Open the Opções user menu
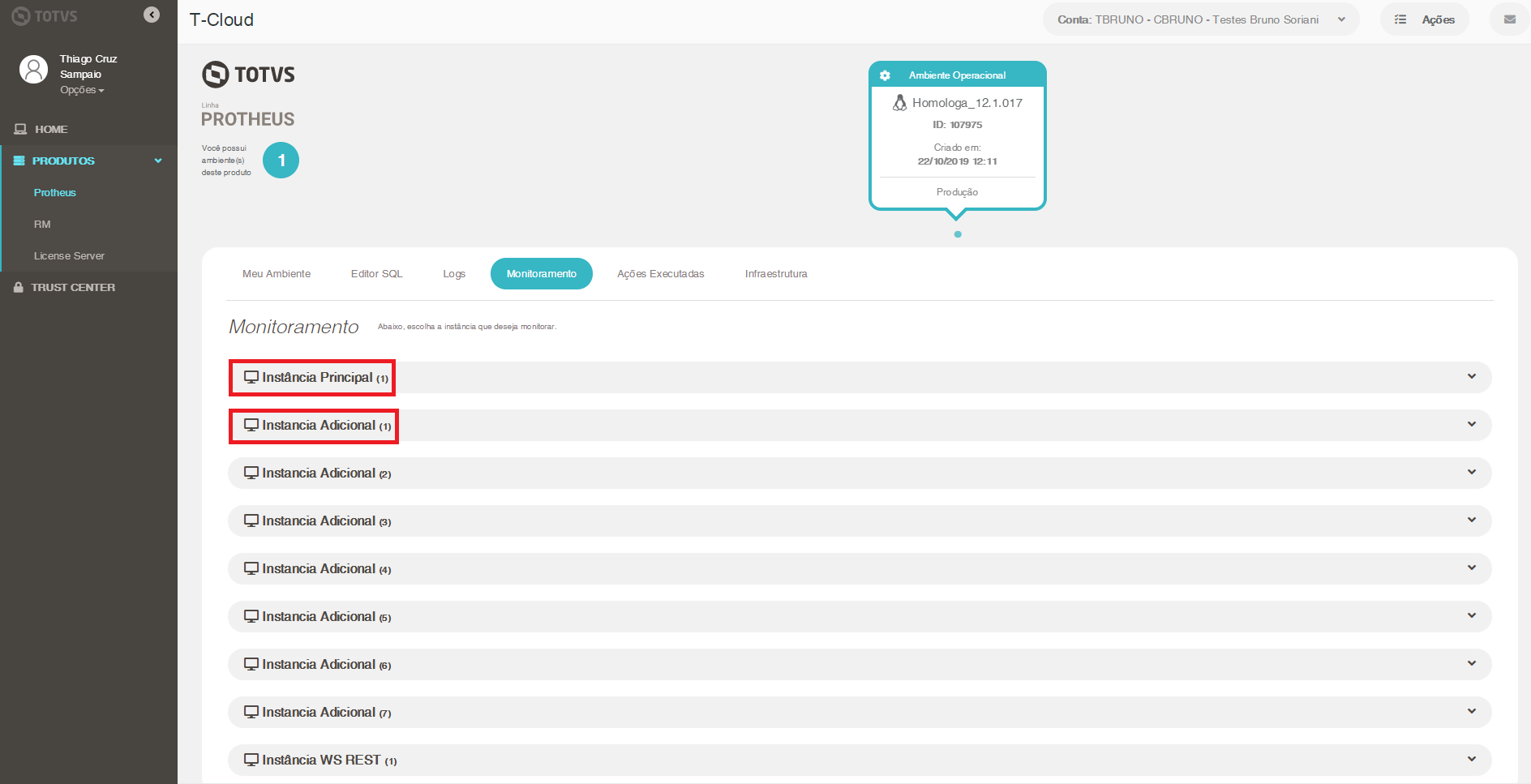 click(x=82, y=90)
